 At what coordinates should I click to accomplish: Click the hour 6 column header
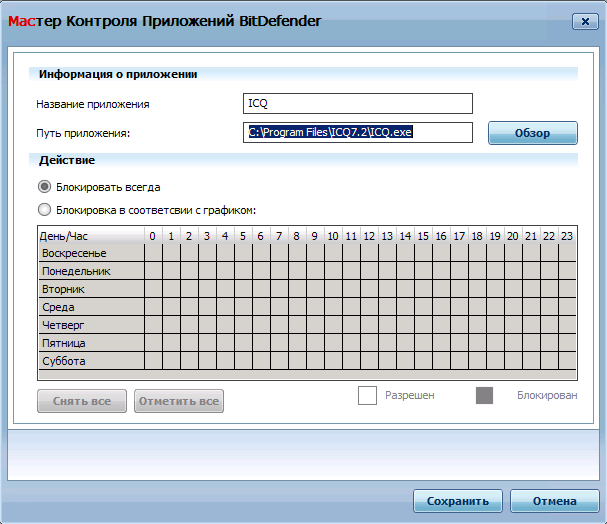(262, 236)
